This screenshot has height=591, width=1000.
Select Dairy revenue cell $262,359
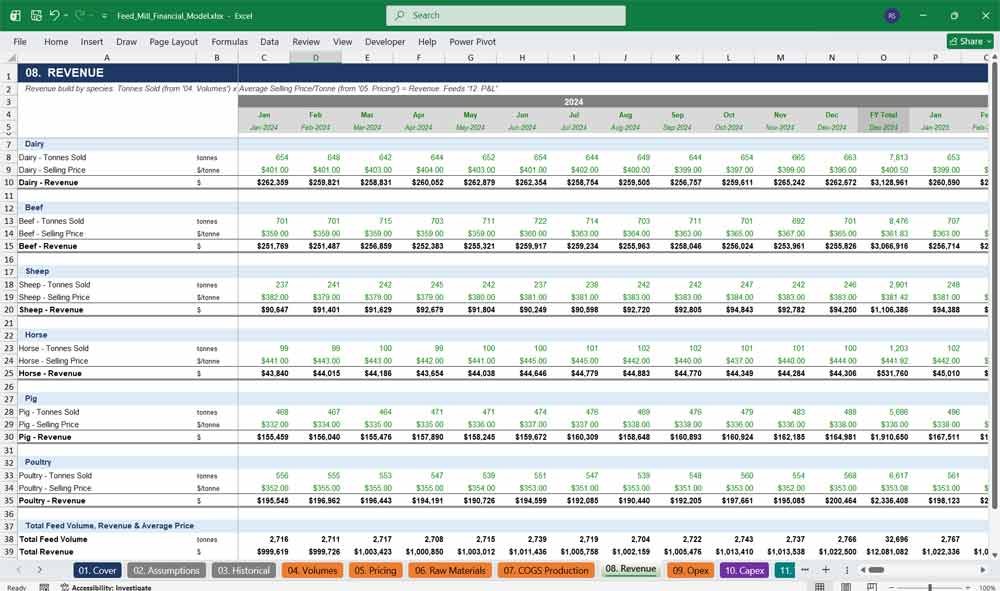[272, 182]
